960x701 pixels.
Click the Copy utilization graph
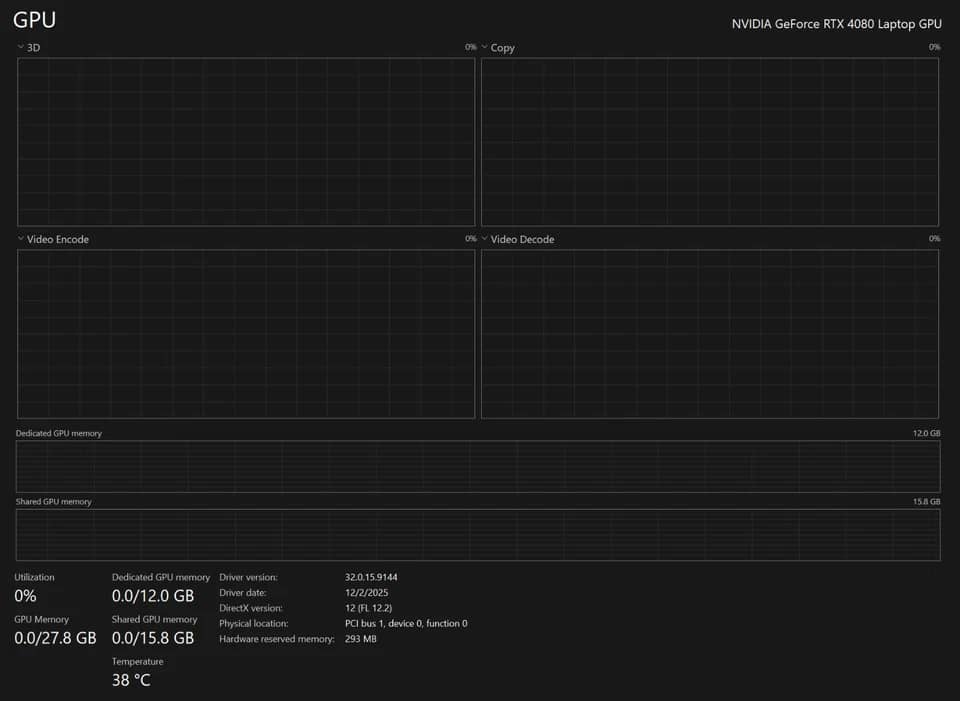tap(710, 142)
